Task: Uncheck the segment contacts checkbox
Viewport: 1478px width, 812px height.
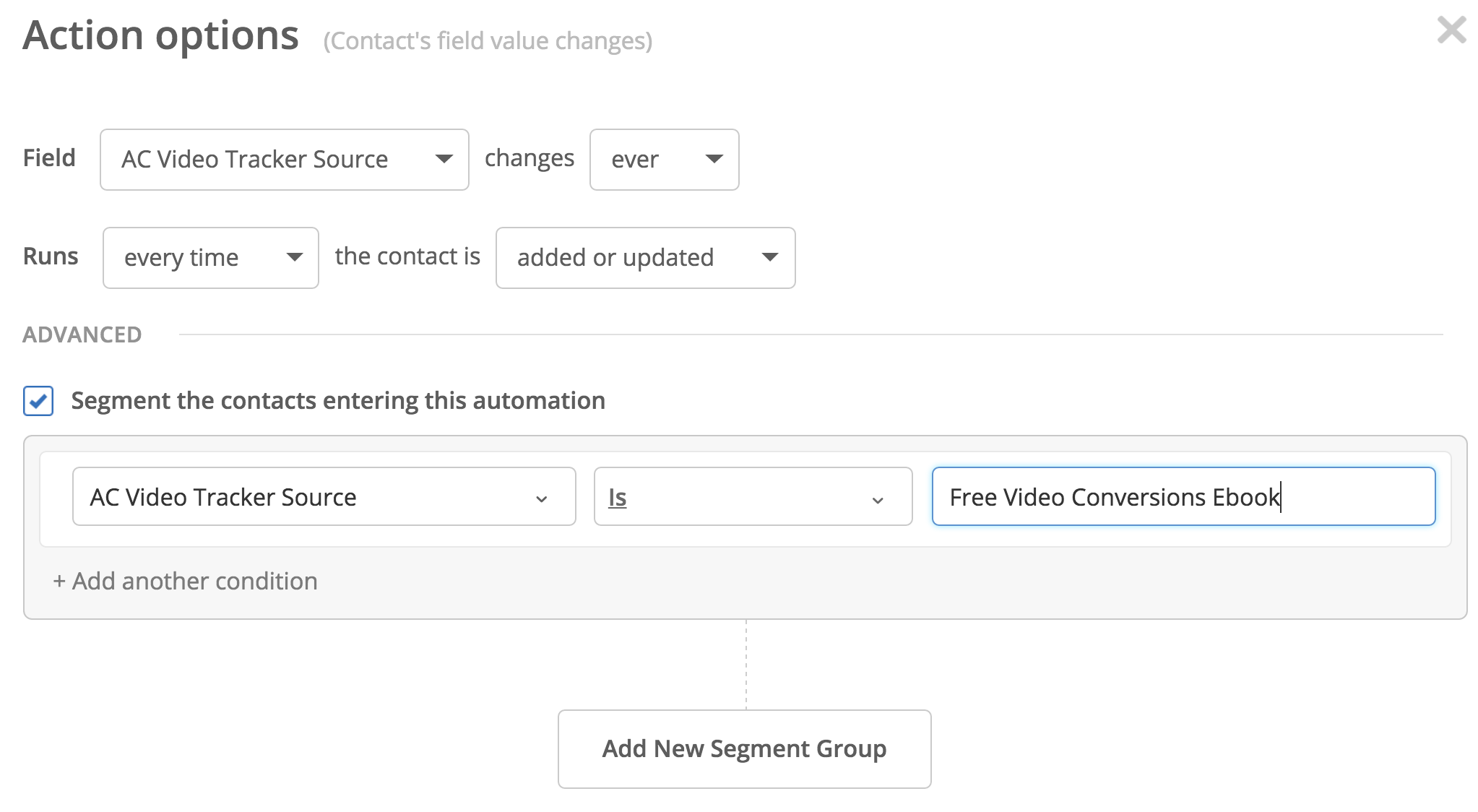Action: [38, 401]
